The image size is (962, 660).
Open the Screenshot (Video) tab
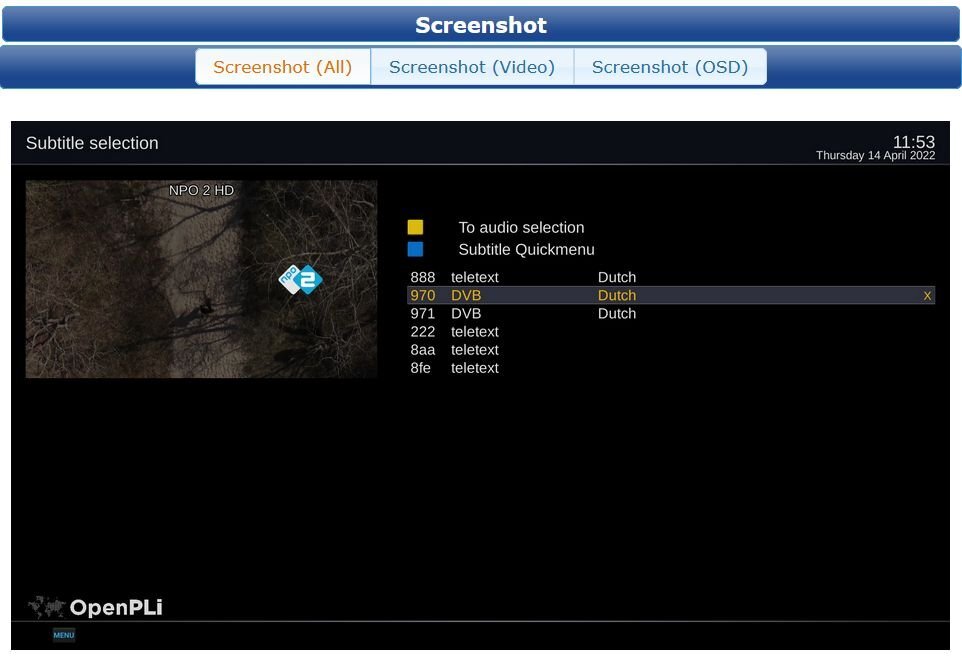pyautogui.click(x=472, y=67)
